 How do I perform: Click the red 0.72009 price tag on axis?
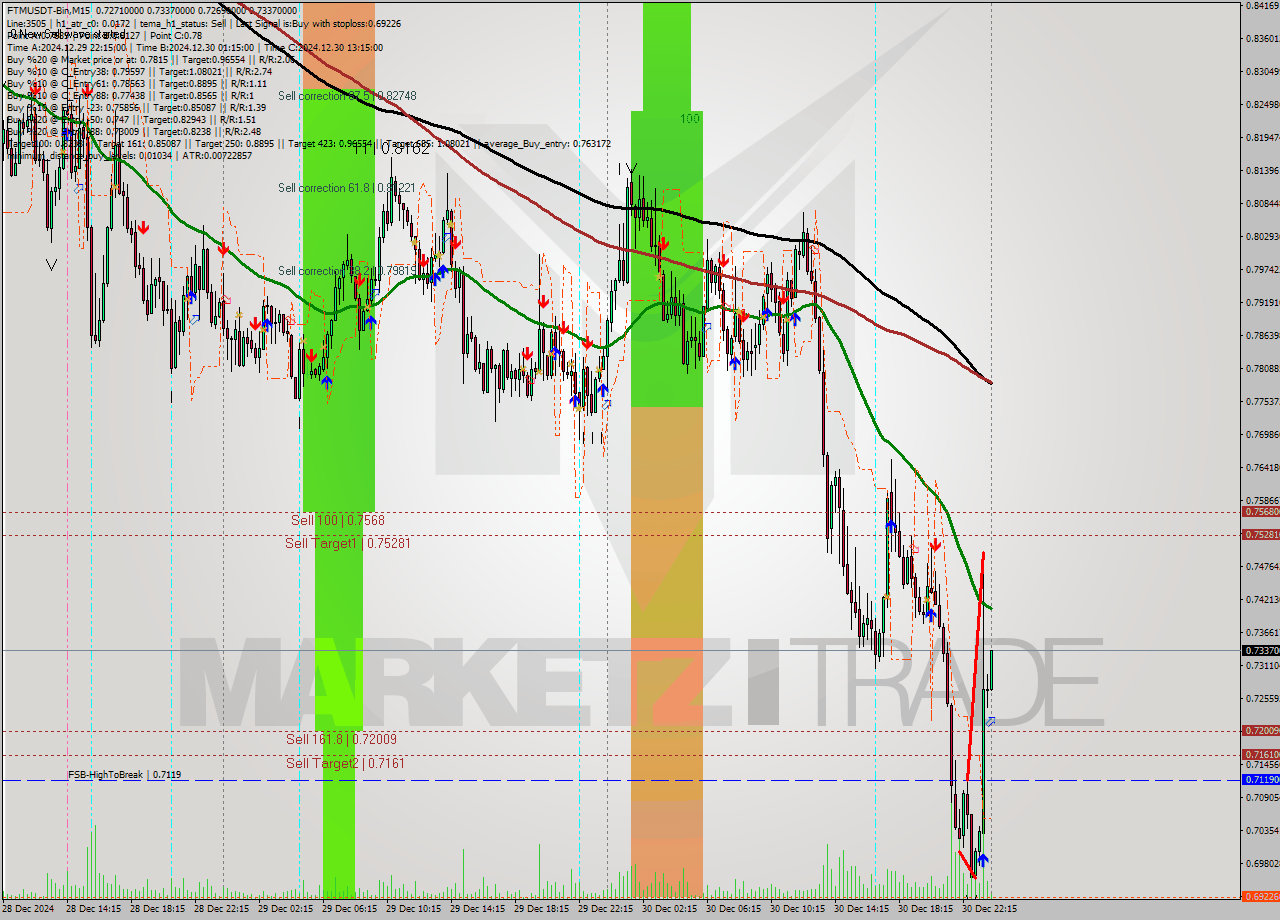pos(1261,730)
